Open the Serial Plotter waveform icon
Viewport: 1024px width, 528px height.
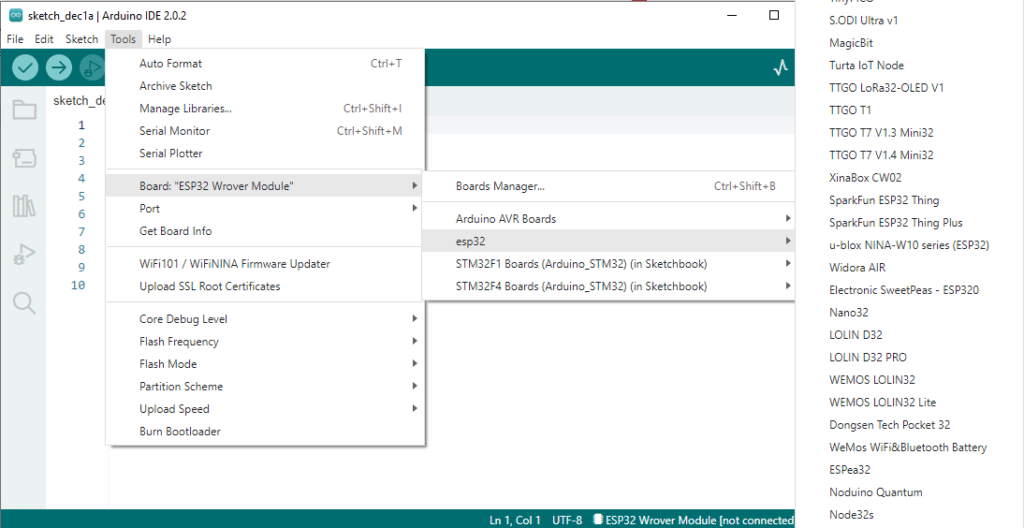pos(780,67)
